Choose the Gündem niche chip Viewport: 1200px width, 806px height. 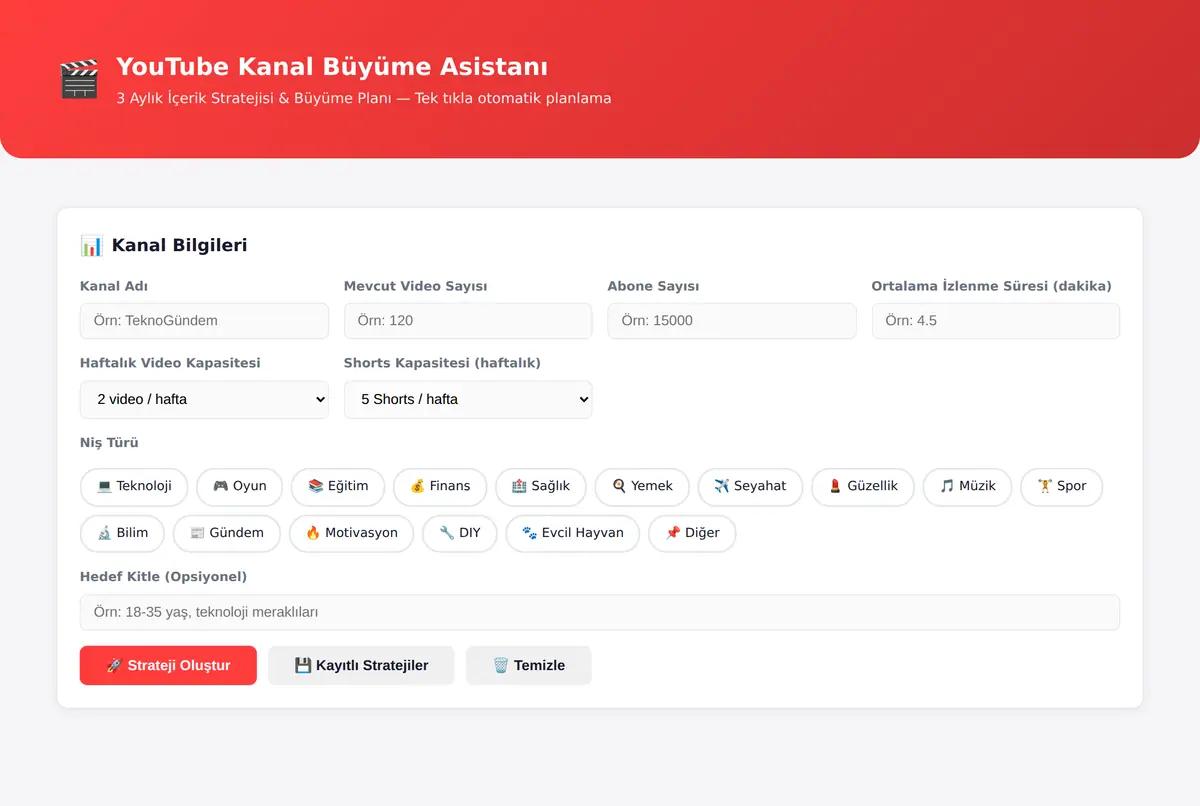pos(227,533)
